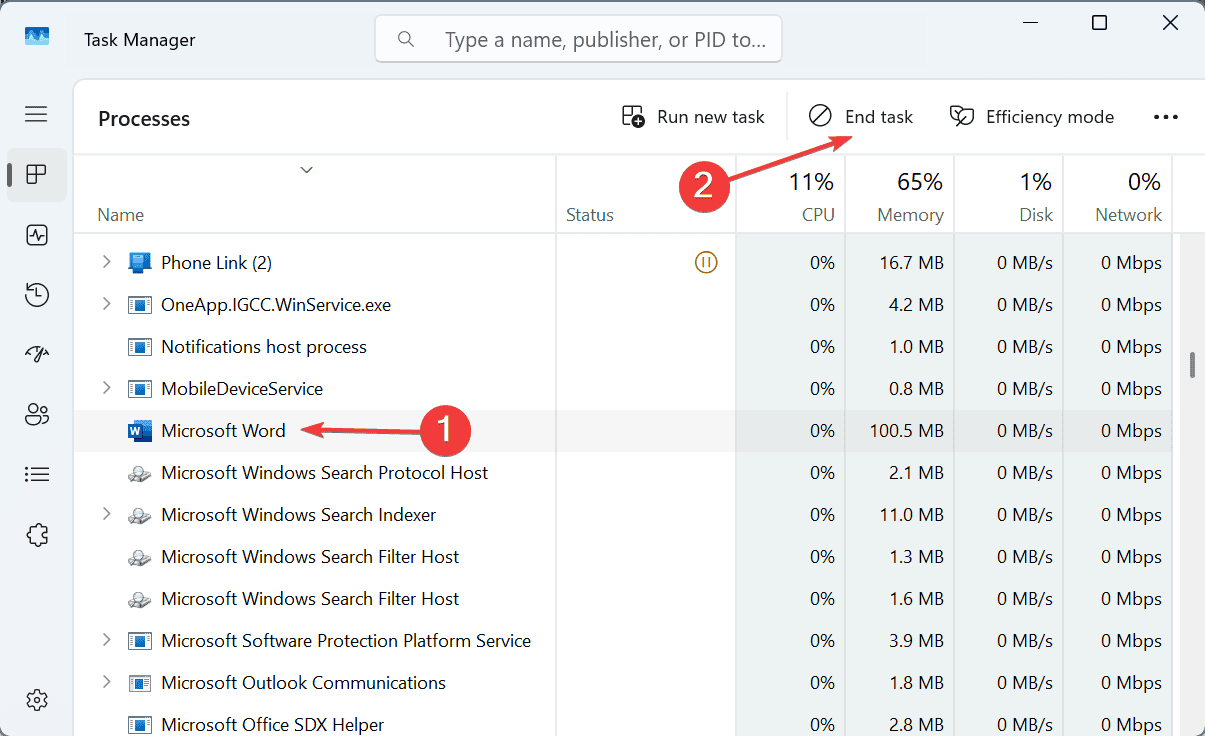Click the Microsoft Office SDX Helper icon

click(139, 725)
